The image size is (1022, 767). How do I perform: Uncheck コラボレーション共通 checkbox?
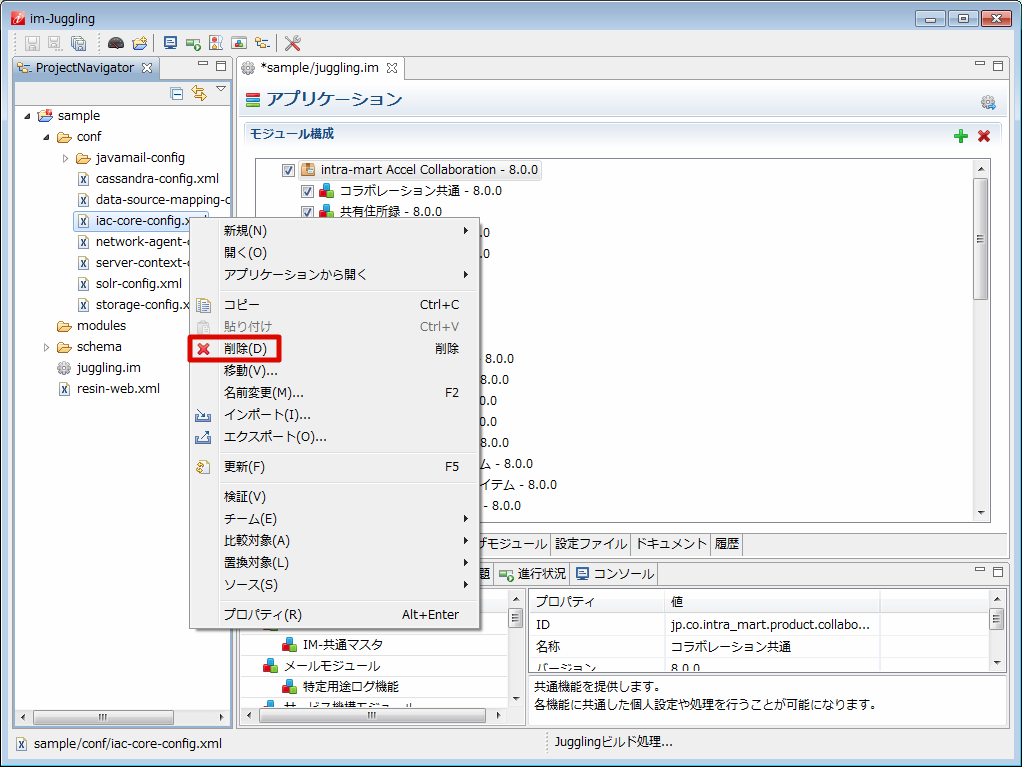click(307, 192)
